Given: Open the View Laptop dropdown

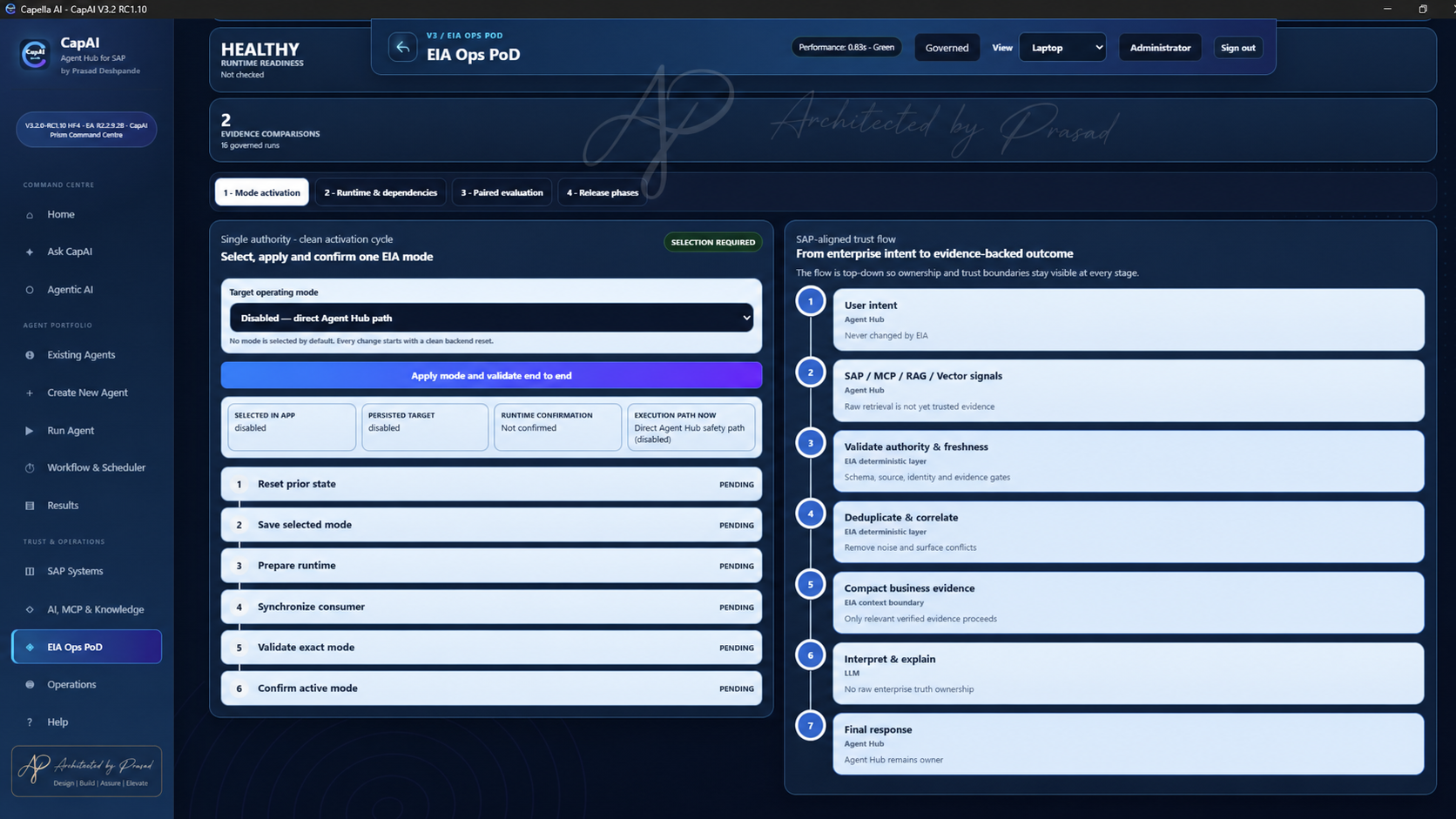Looking at the screenshot, I should 1062,47.
